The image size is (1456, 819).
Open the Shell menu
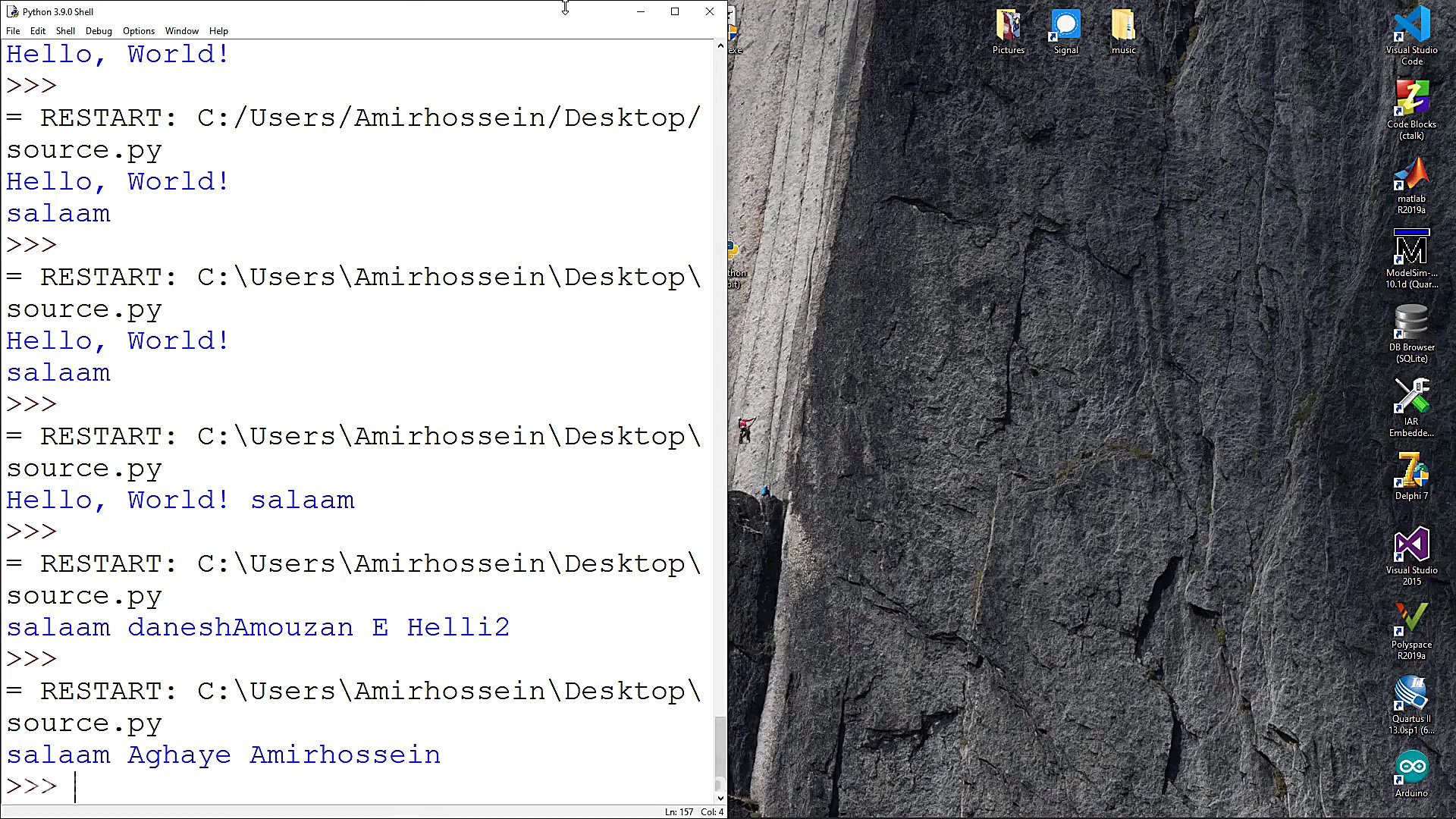coord(65,31)
